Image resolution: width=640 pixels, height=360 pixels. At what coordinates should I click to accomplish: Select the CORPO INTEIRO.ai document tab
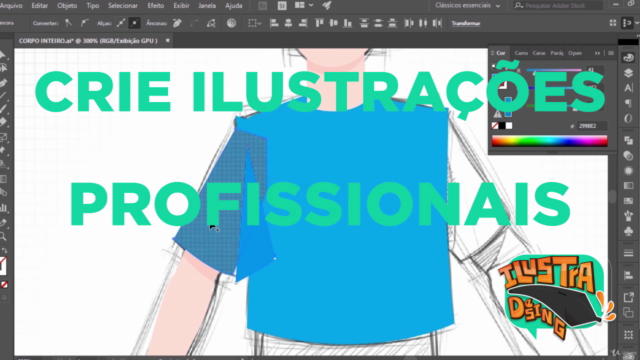click(88, 41)
